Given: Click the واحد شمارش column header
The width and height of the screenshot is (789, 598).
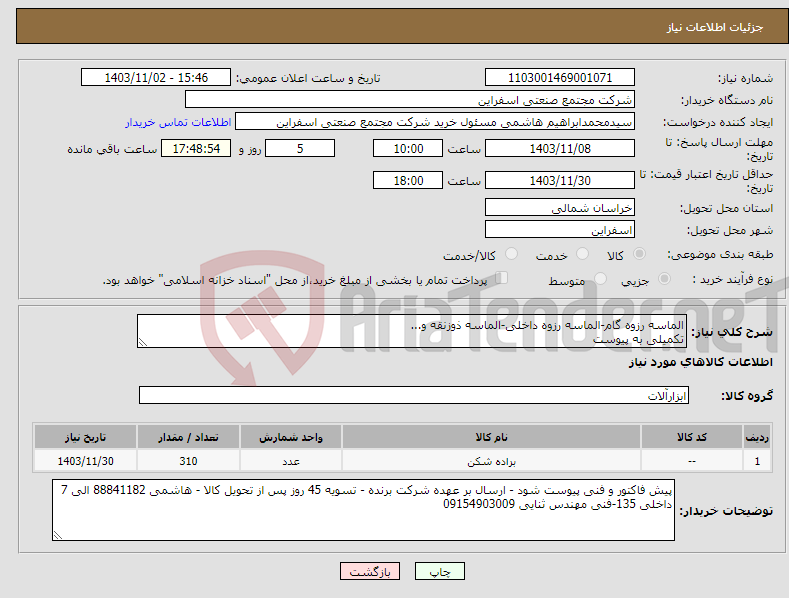Looking at the screenshot, I should click(291, 437).
